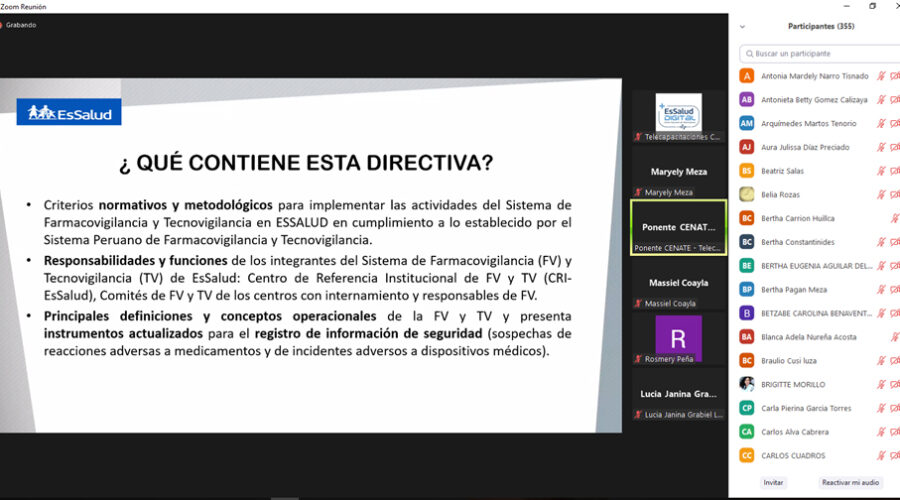Click Braulio Cusi Iuza's BC avatar

click(747, 361)
